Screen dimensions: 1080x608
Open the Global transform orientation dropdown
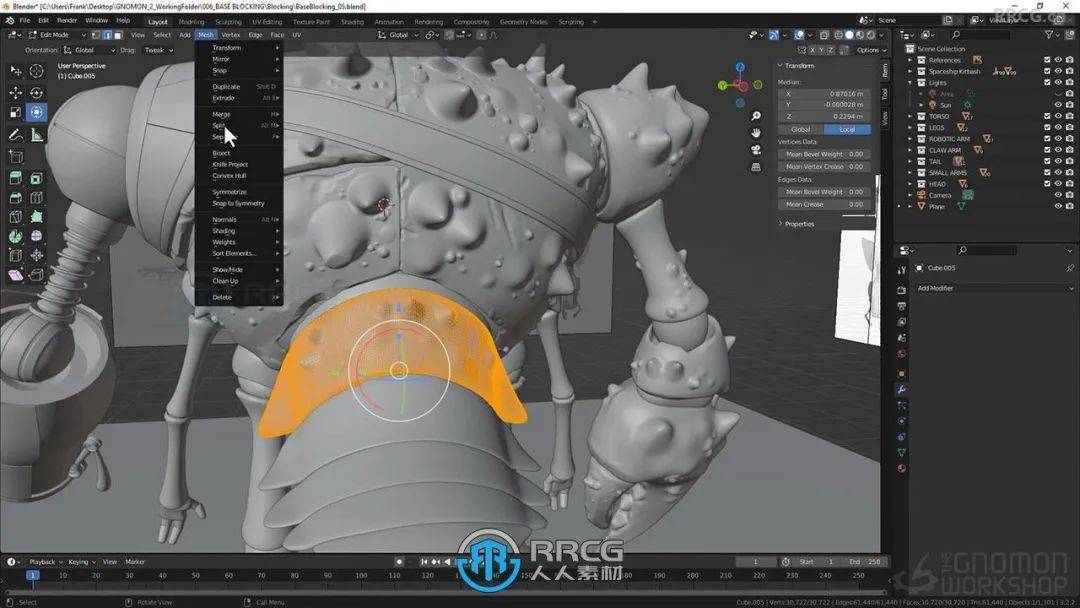tap(396, 34)
